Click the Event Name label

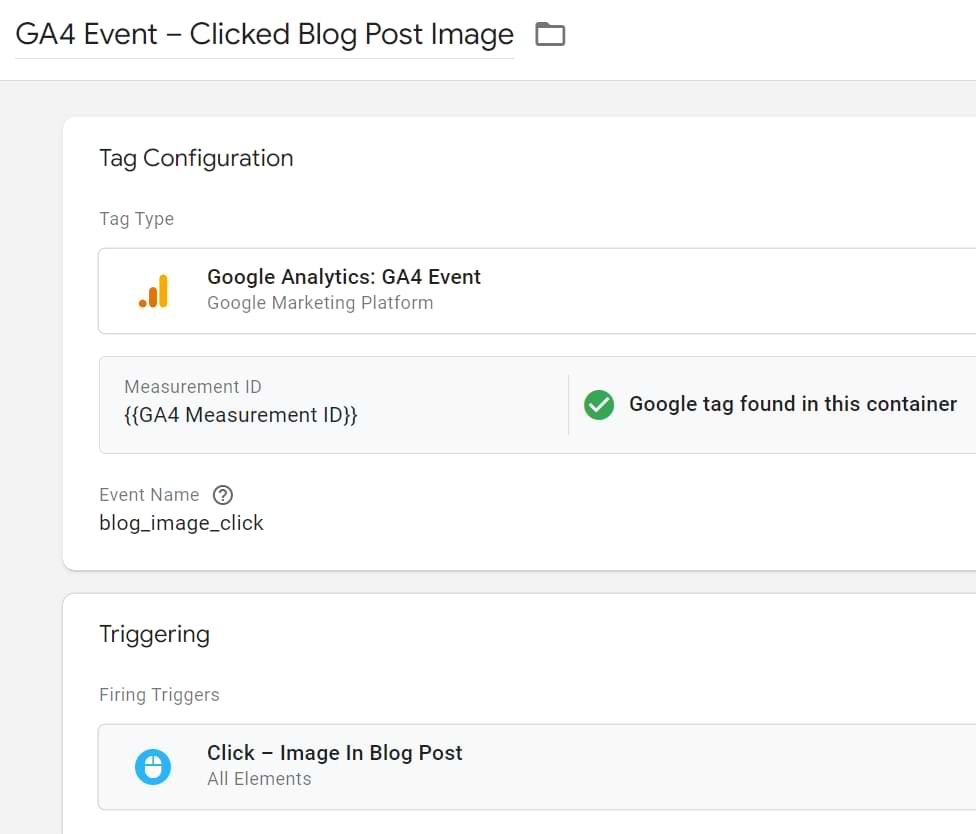pyautogui.click(x=149, y=495)
